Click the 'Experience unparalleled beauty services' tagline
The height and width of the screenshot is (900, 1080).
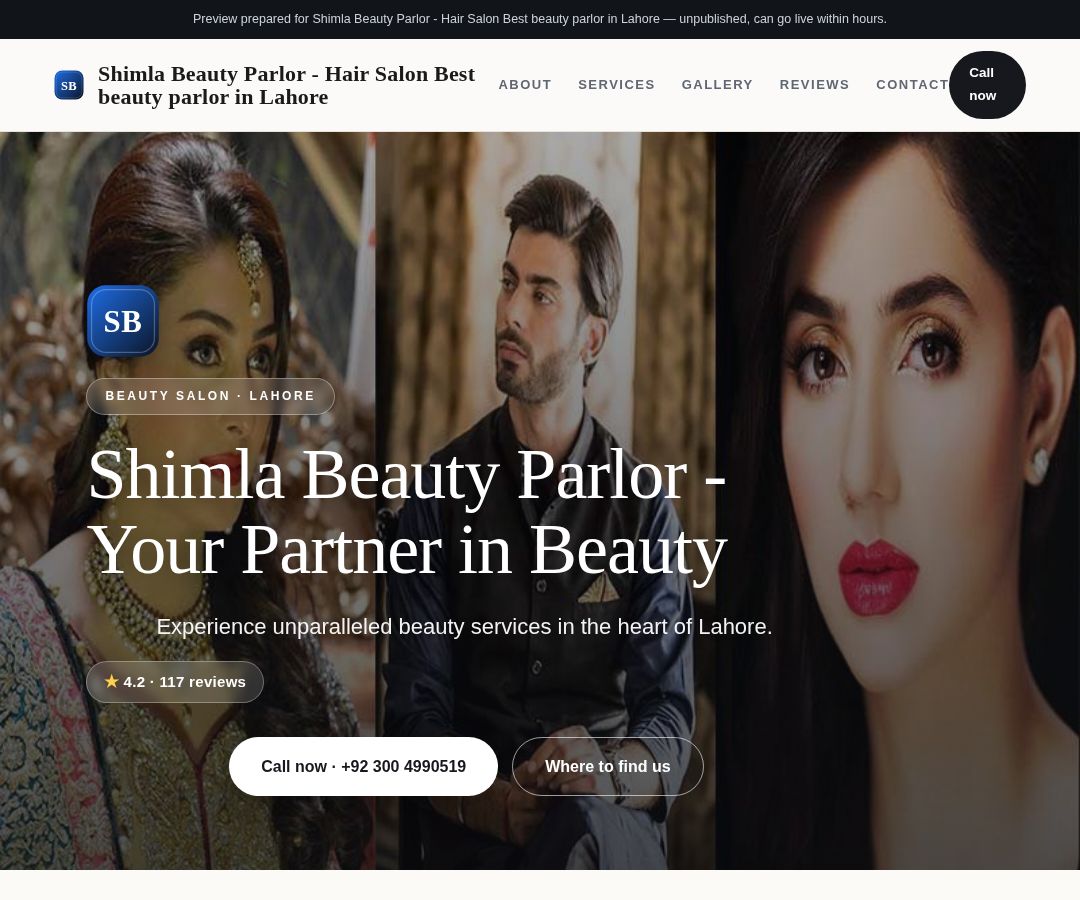pos(464,627)
